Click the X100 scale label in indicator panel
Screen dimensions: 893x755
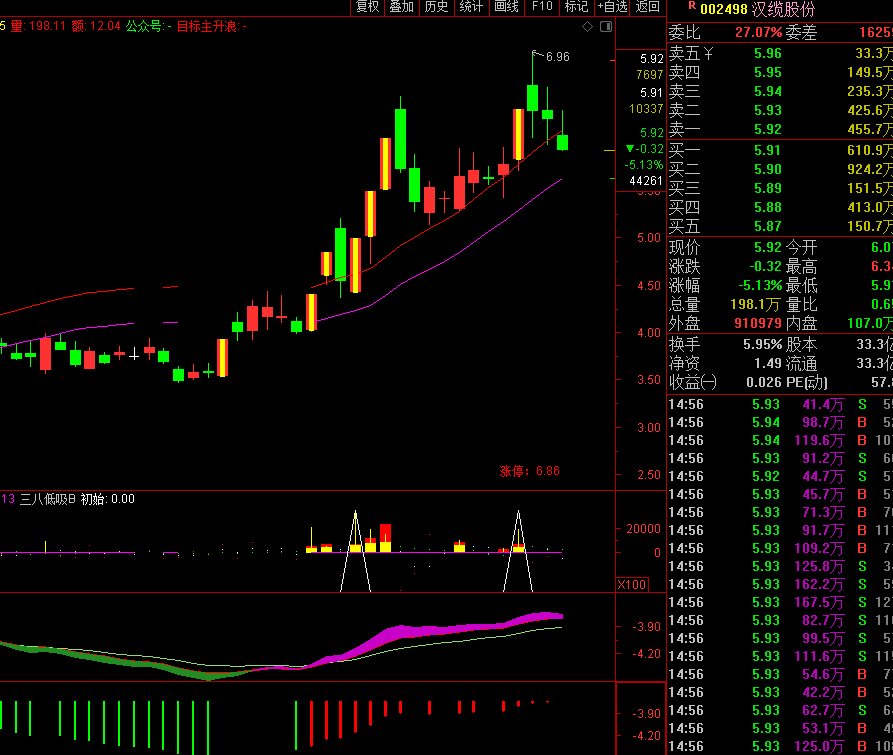click(x=632, y=584)
